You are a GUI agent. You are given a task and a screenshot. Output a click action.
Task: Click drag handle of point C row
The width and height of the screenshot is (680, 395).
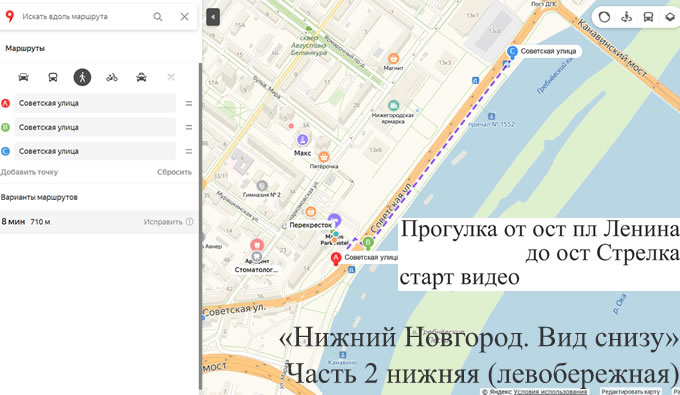189,151
